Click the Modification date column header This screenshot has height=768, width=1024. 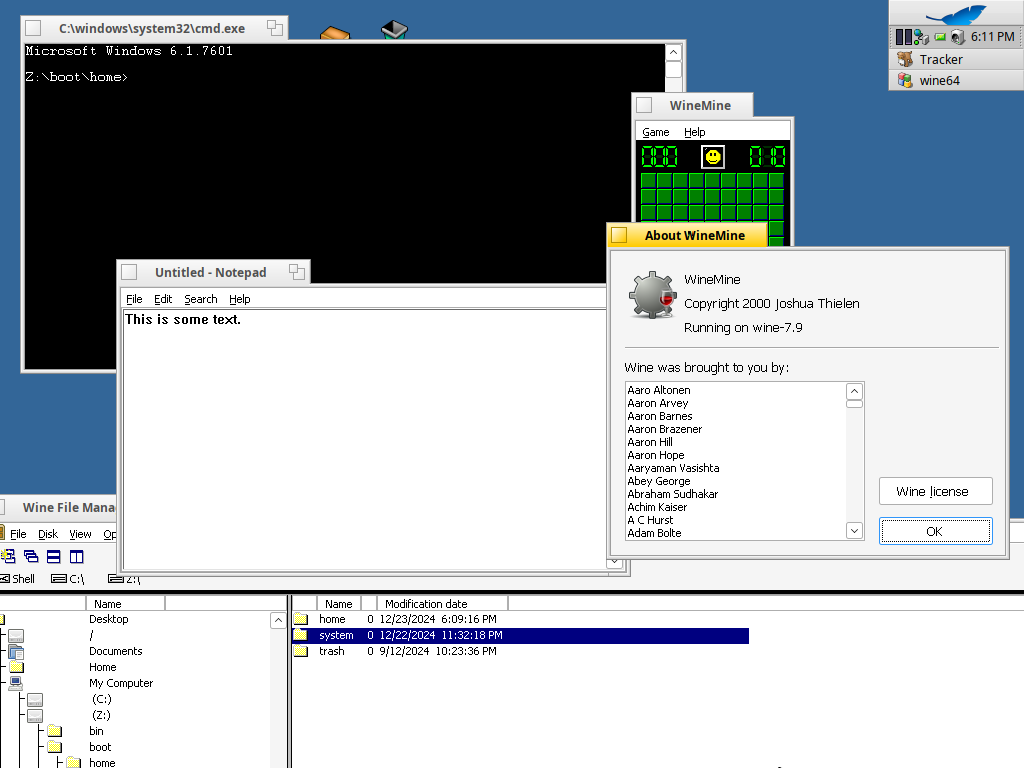(442, 604)
